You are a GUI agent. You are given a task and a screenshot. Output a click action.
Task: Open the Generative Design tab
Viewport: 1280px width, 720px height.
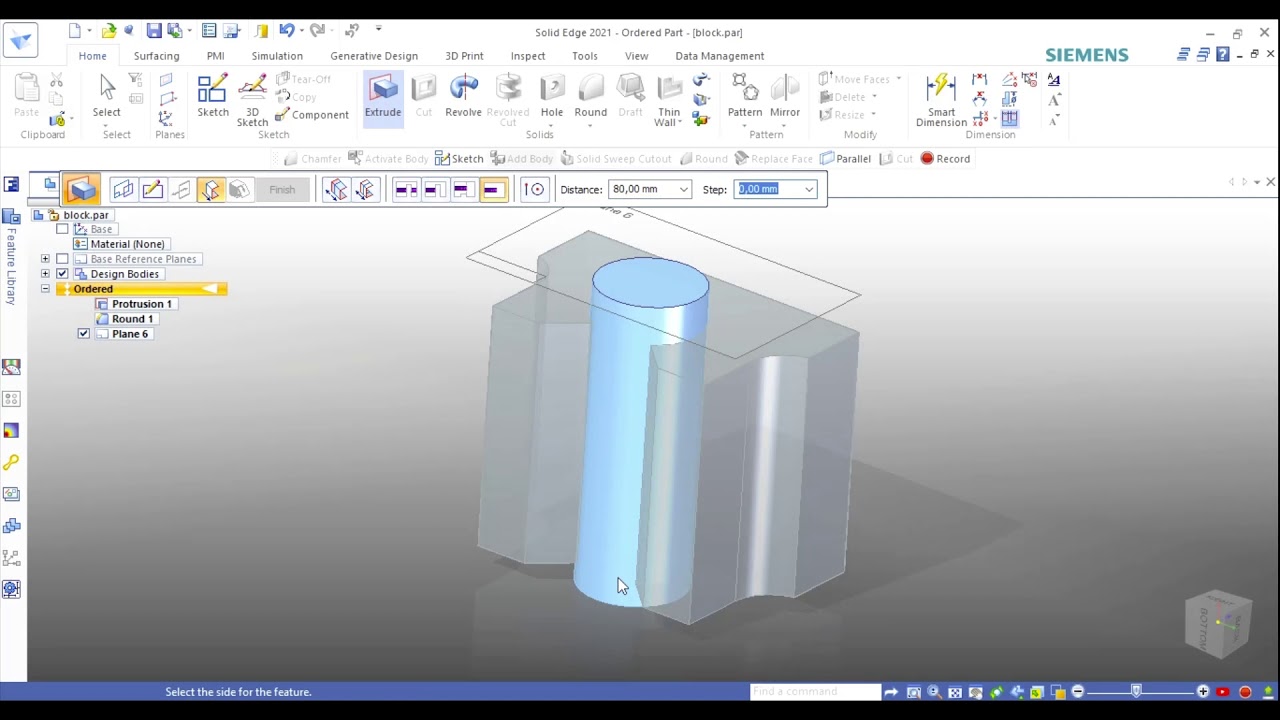click(374, 56)
